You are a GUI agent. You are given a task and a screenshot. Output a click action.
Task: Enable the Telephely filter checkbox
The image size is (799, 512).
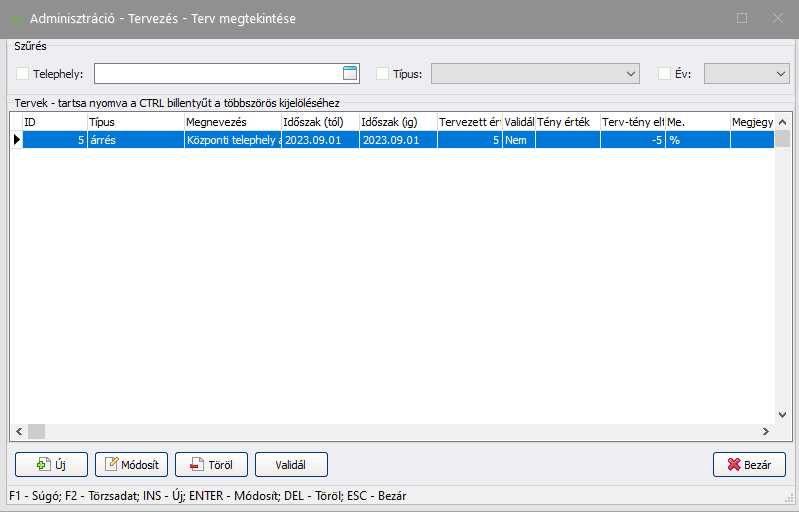point(23,73)
